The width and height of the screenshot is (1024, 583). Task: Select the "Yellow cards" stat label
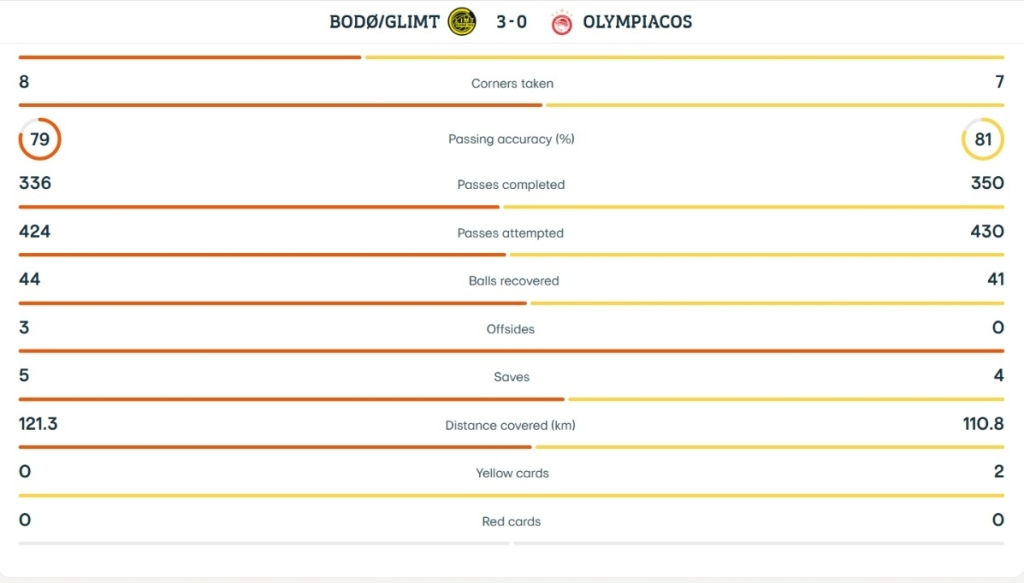tap(512, 474)
